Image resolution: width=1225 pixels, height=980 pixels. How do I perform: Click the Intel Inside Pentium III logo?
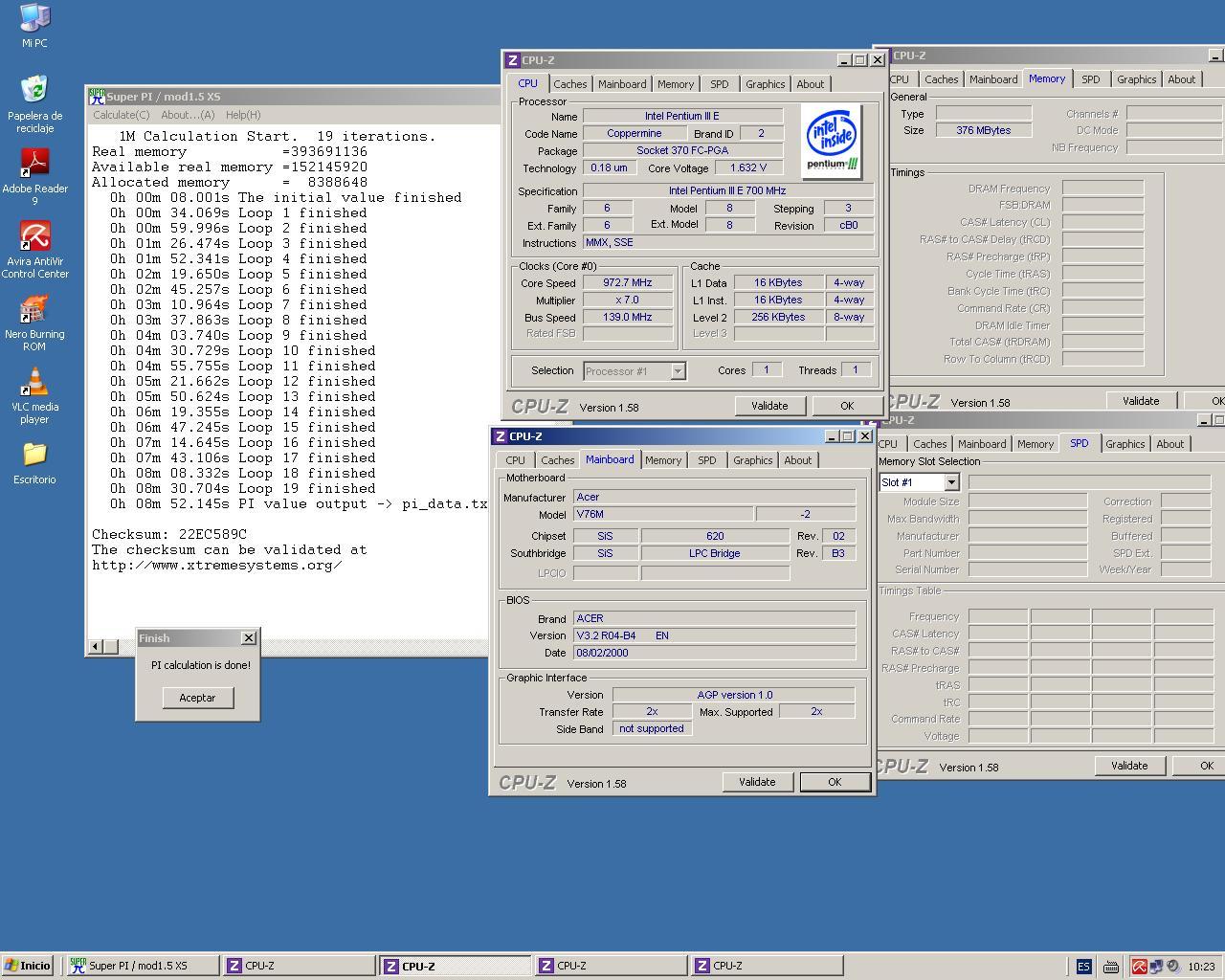pos(832,142)
